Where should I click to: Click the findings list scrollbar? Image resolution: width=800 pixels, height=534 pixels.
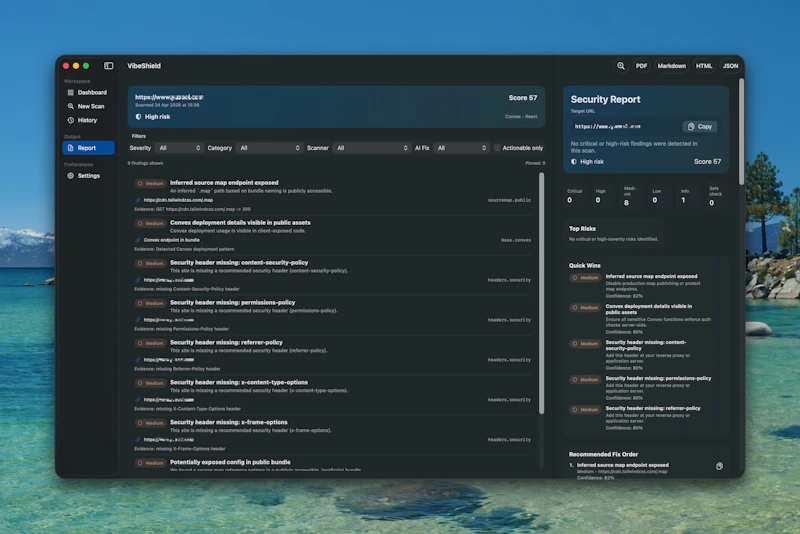point(541,293)
